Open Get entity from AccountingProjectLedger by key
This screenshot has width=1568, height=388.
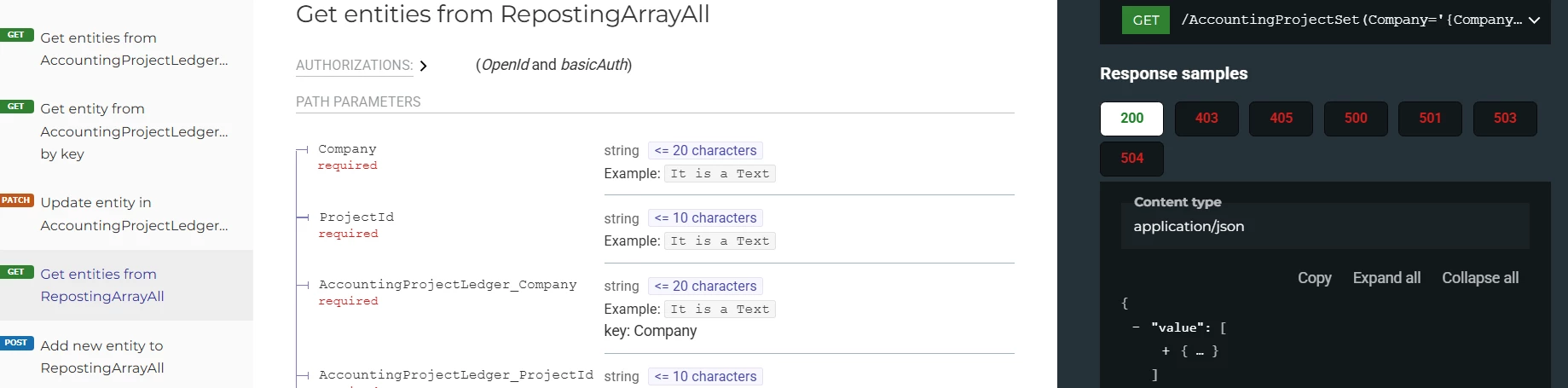pyautogui.click(x=134, y=131)
